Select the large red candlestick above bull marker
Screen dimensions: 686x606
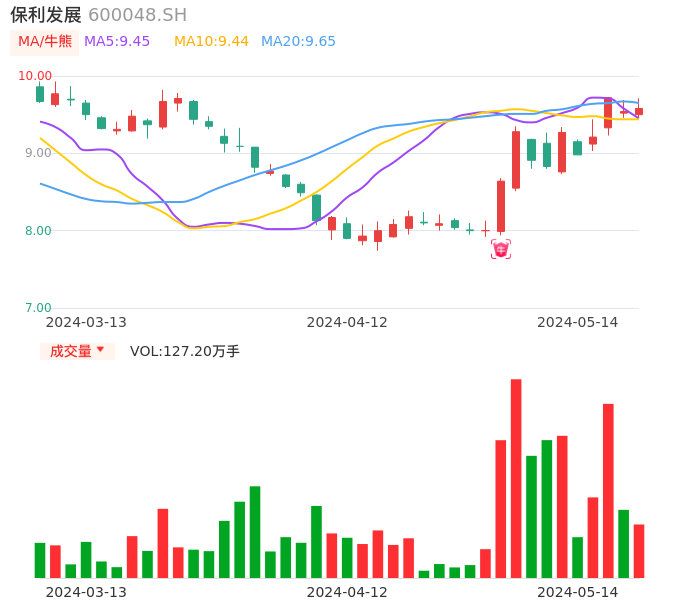pyautogui.click(x=501, y=206)
